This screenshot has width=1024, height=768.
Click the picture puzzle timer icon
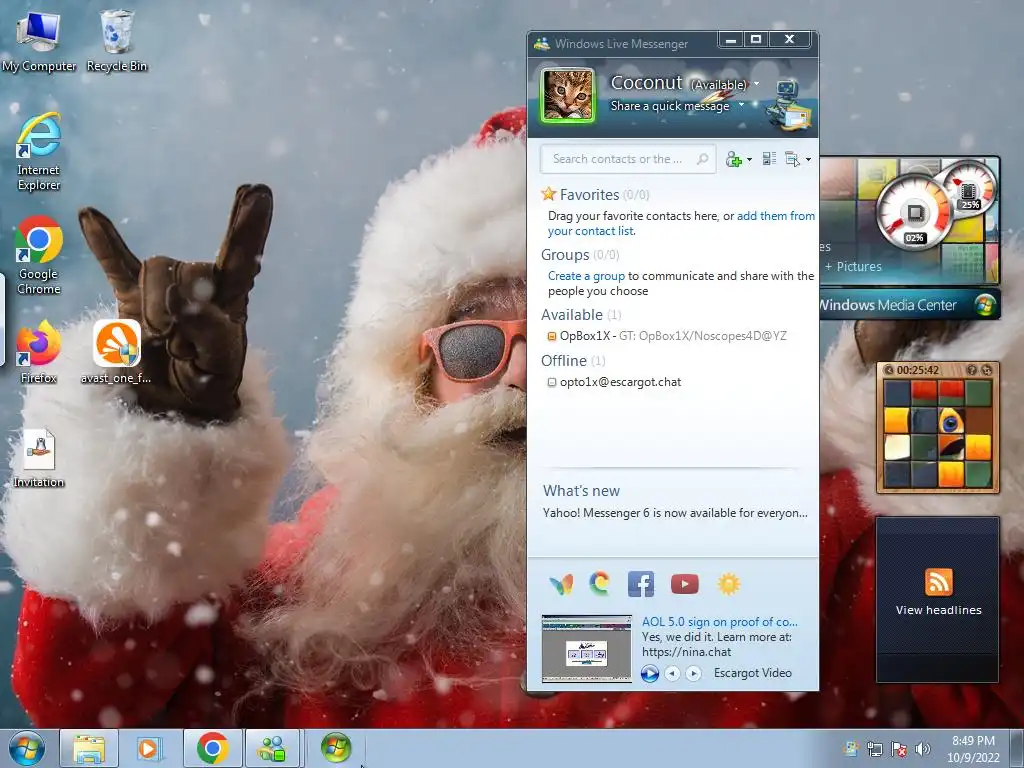[x=888, y=370]
